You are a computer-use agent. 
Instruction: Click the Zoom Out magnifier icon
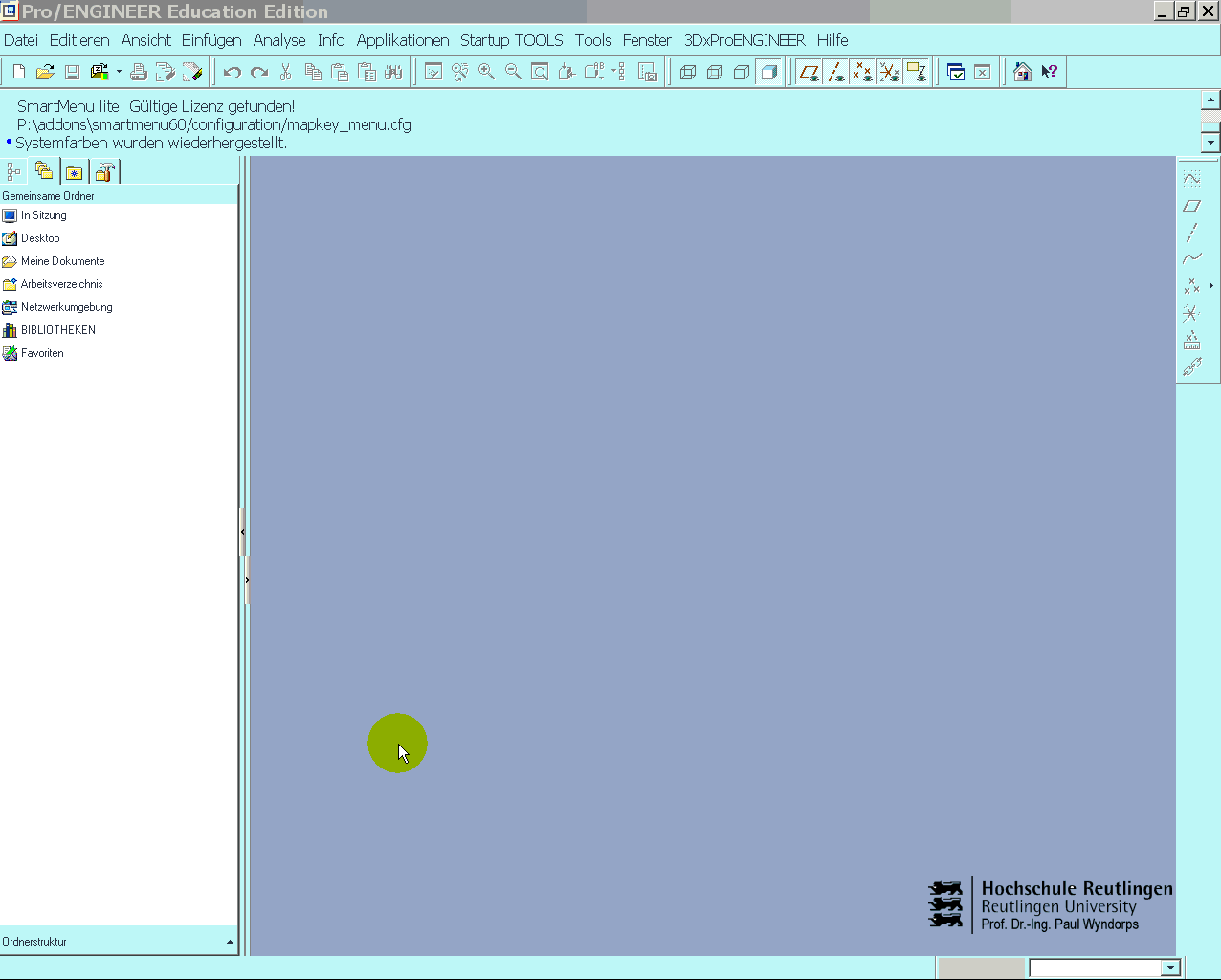[x=513, y=72]
